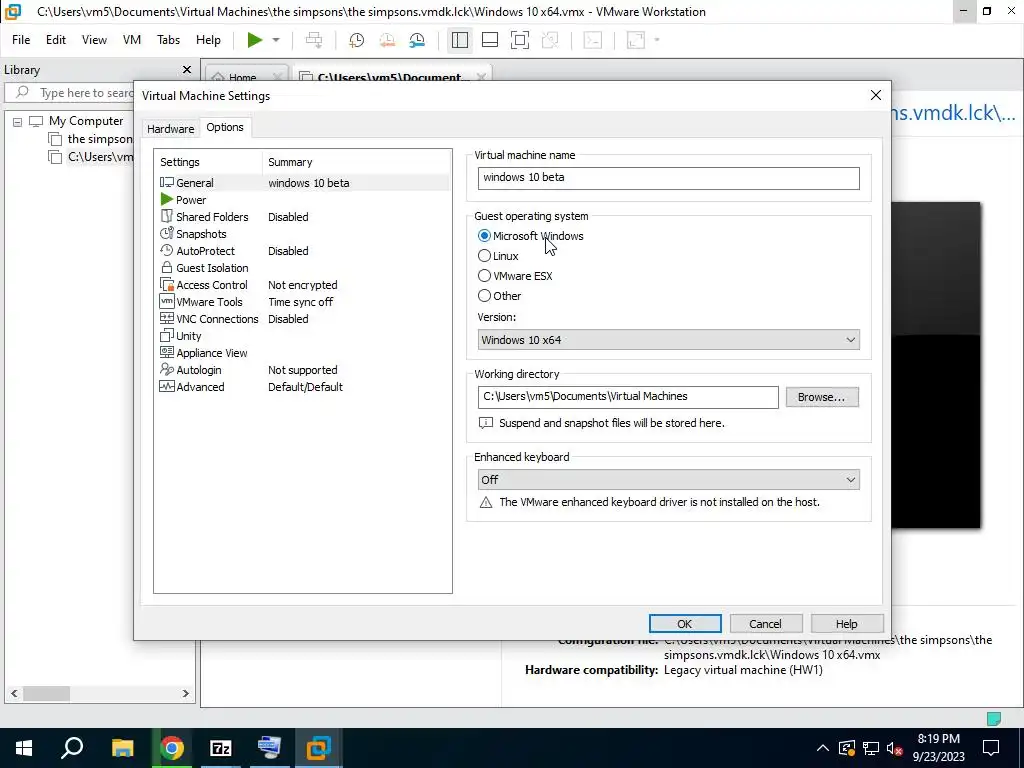
Task: Select VMware Tools in settings list
Action: click(x=302, y=302)
